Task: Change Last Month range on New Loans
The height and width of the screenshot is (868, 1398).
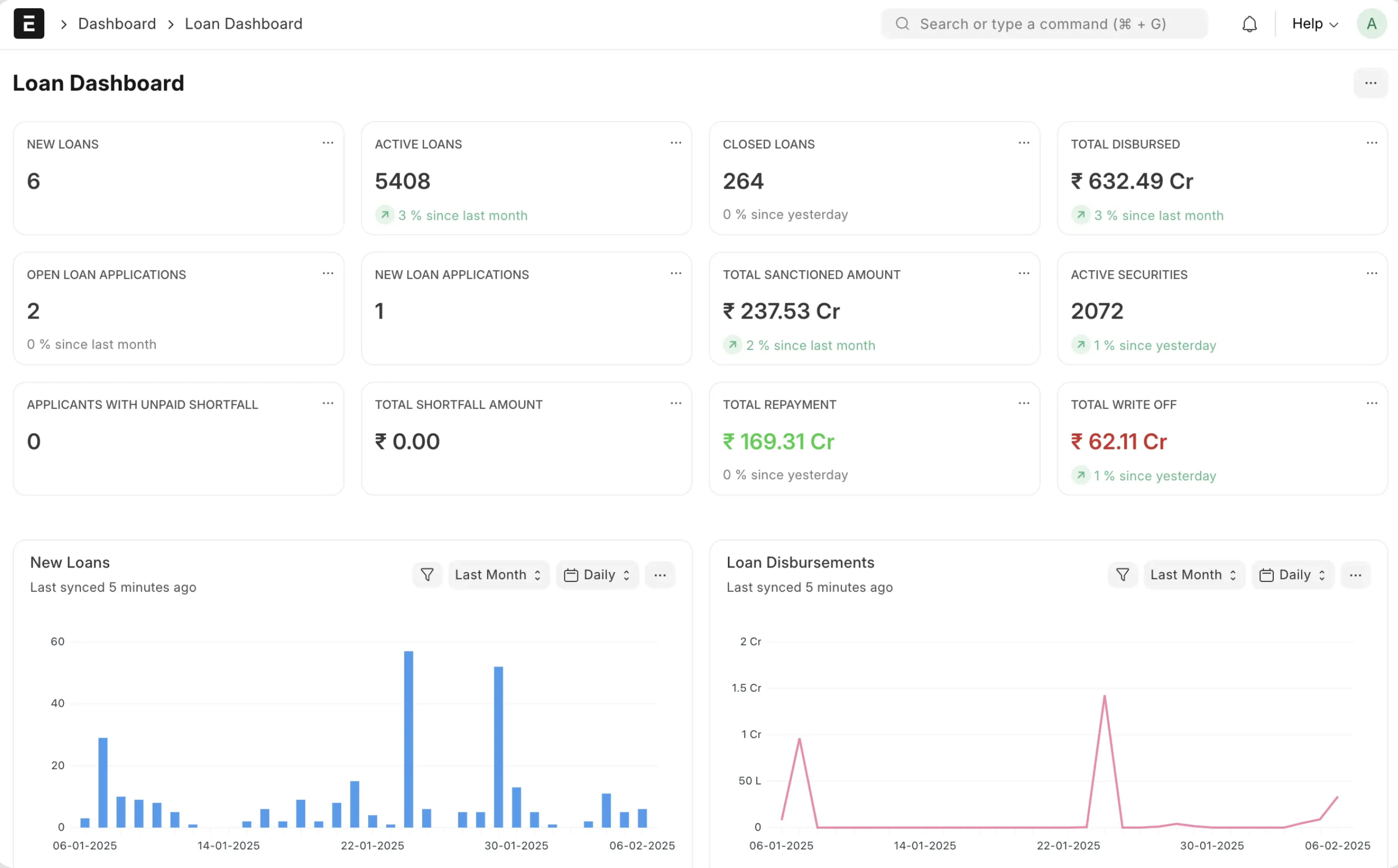Action: (x=498, y=575)
